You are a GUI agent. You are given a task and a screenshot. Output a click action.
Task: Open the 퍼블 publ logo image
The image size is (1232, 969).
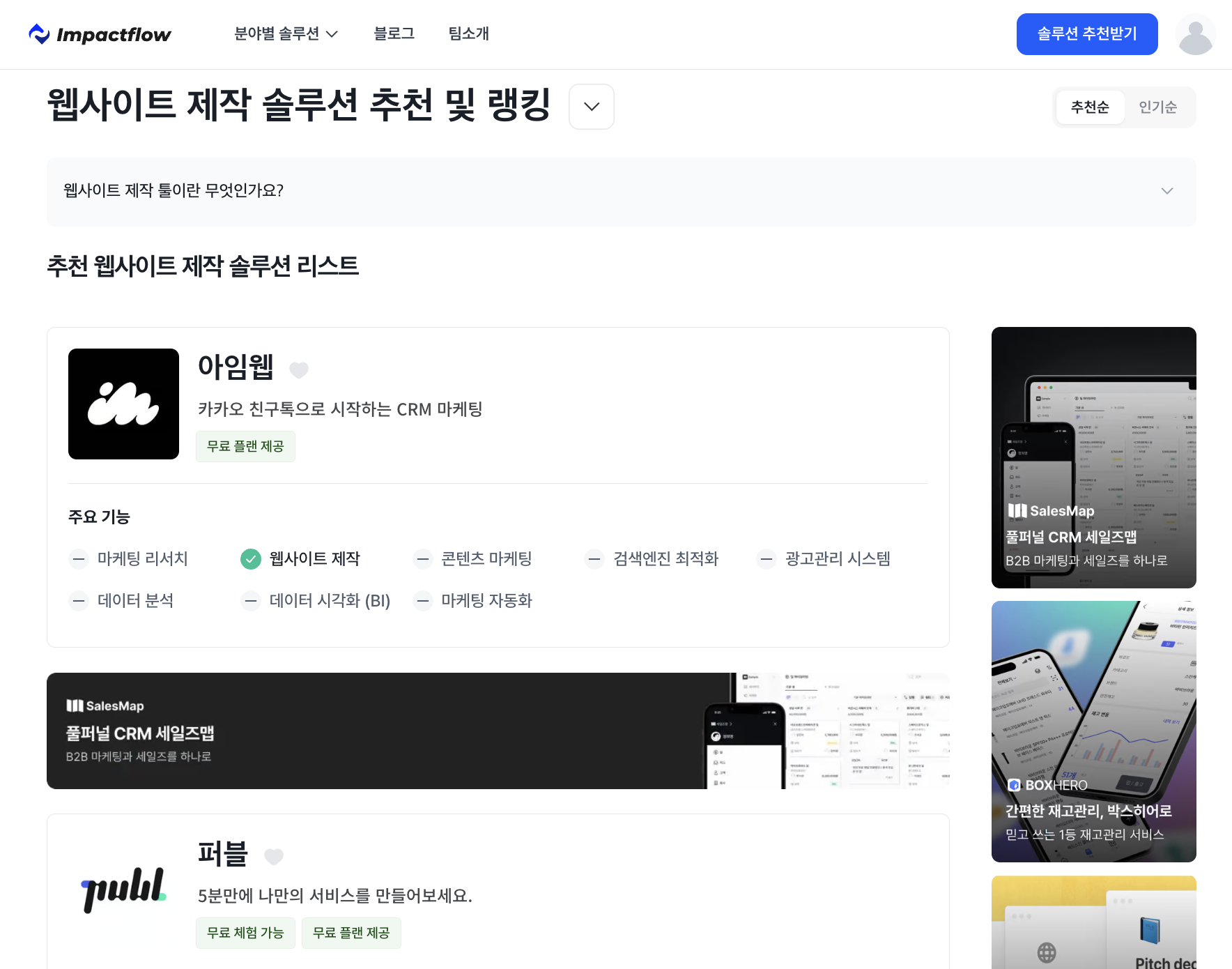(123, 890)
